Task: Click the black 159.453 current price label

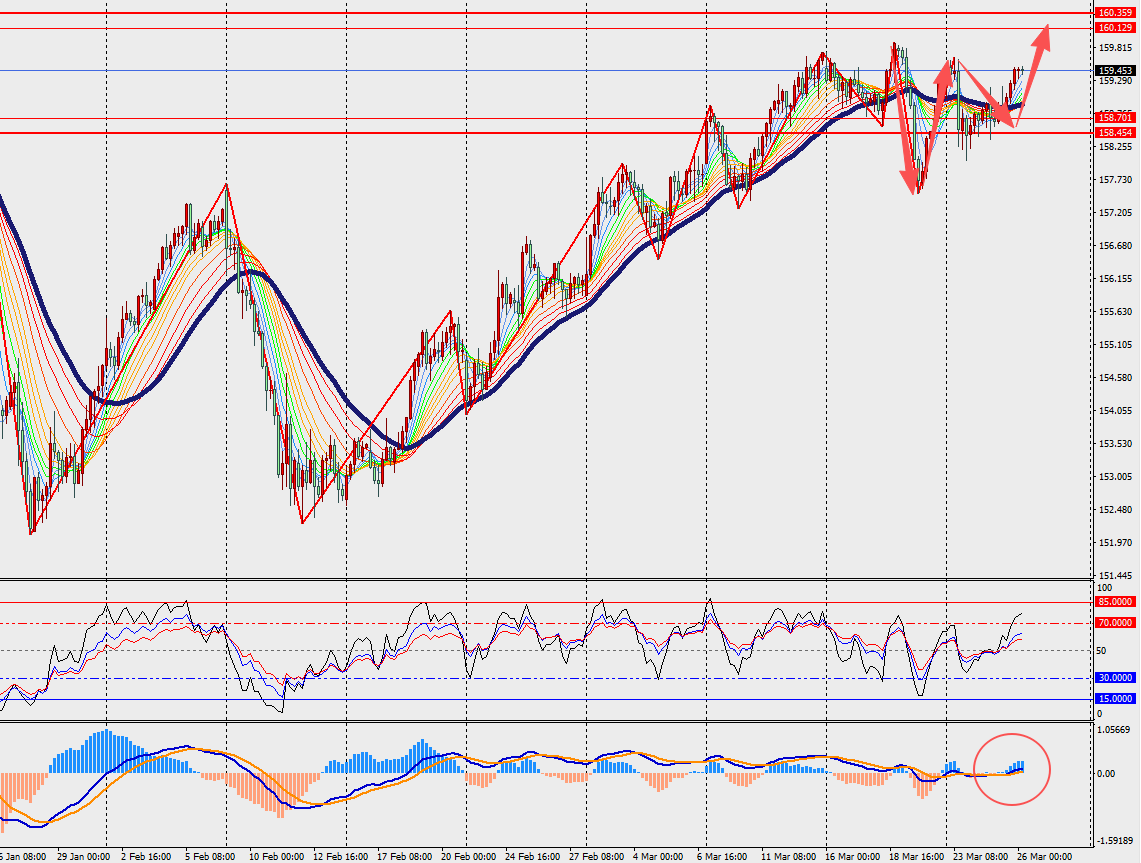Action: 1115,71
